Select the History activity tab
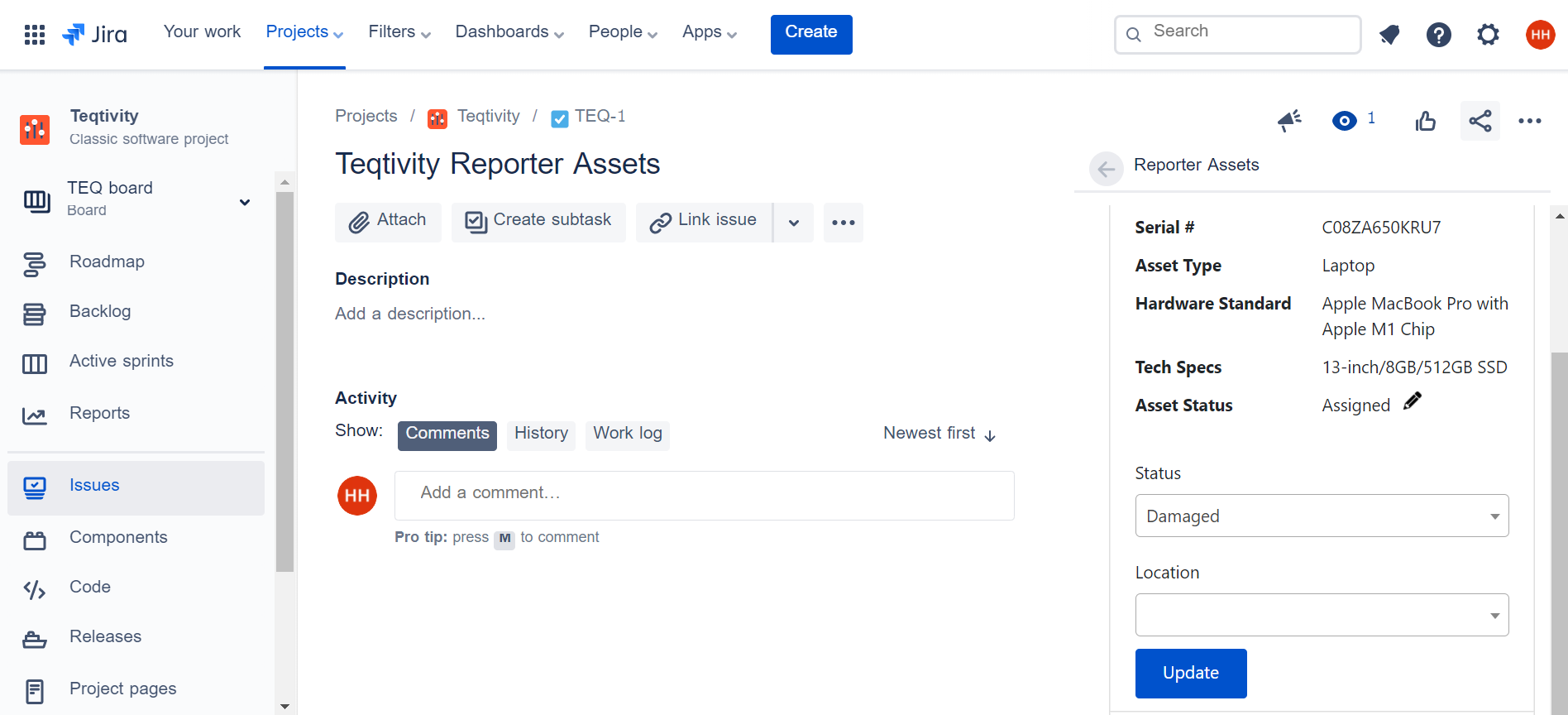The width and height of the screenshot is (1568, 715). (541, 435)
